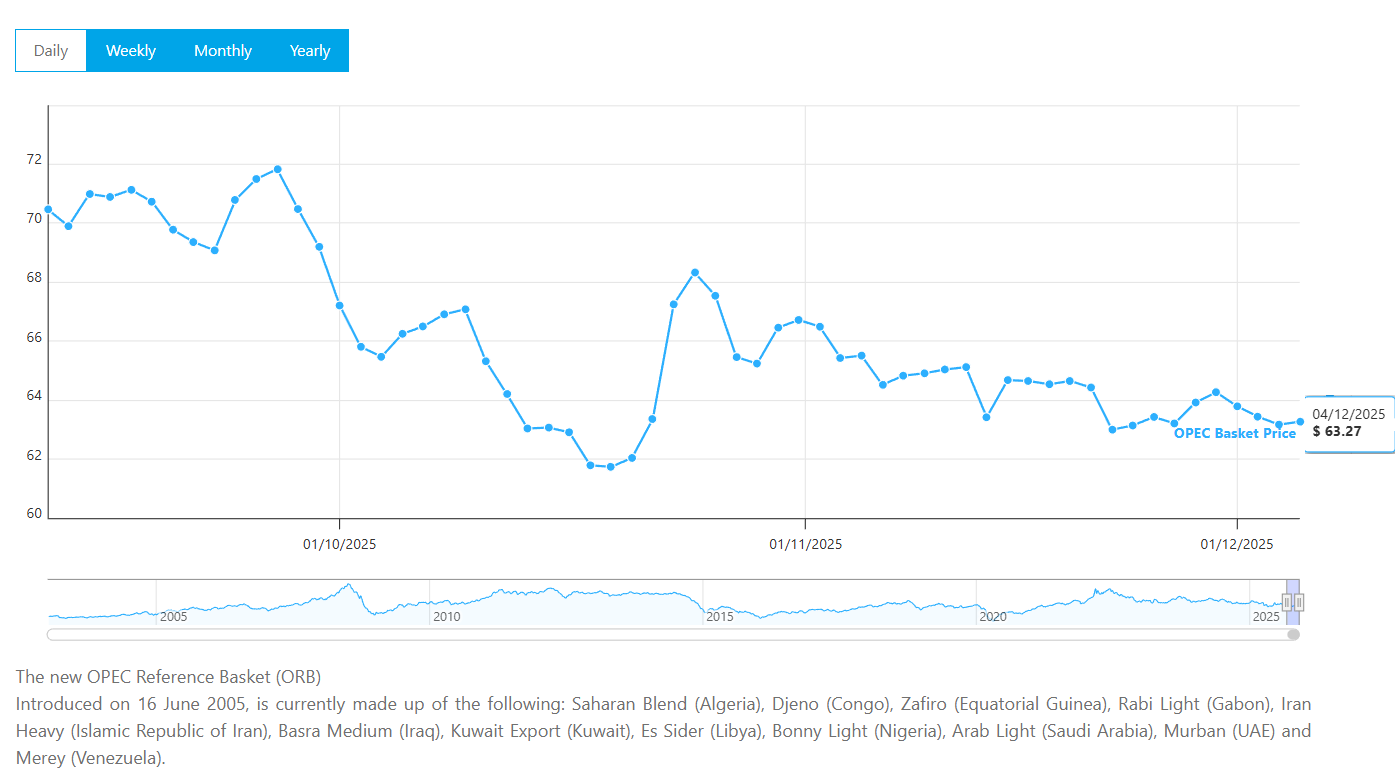Click 2005 in the navigator timeline
This screenshot has height=781, width=1400.
point(174,616)
